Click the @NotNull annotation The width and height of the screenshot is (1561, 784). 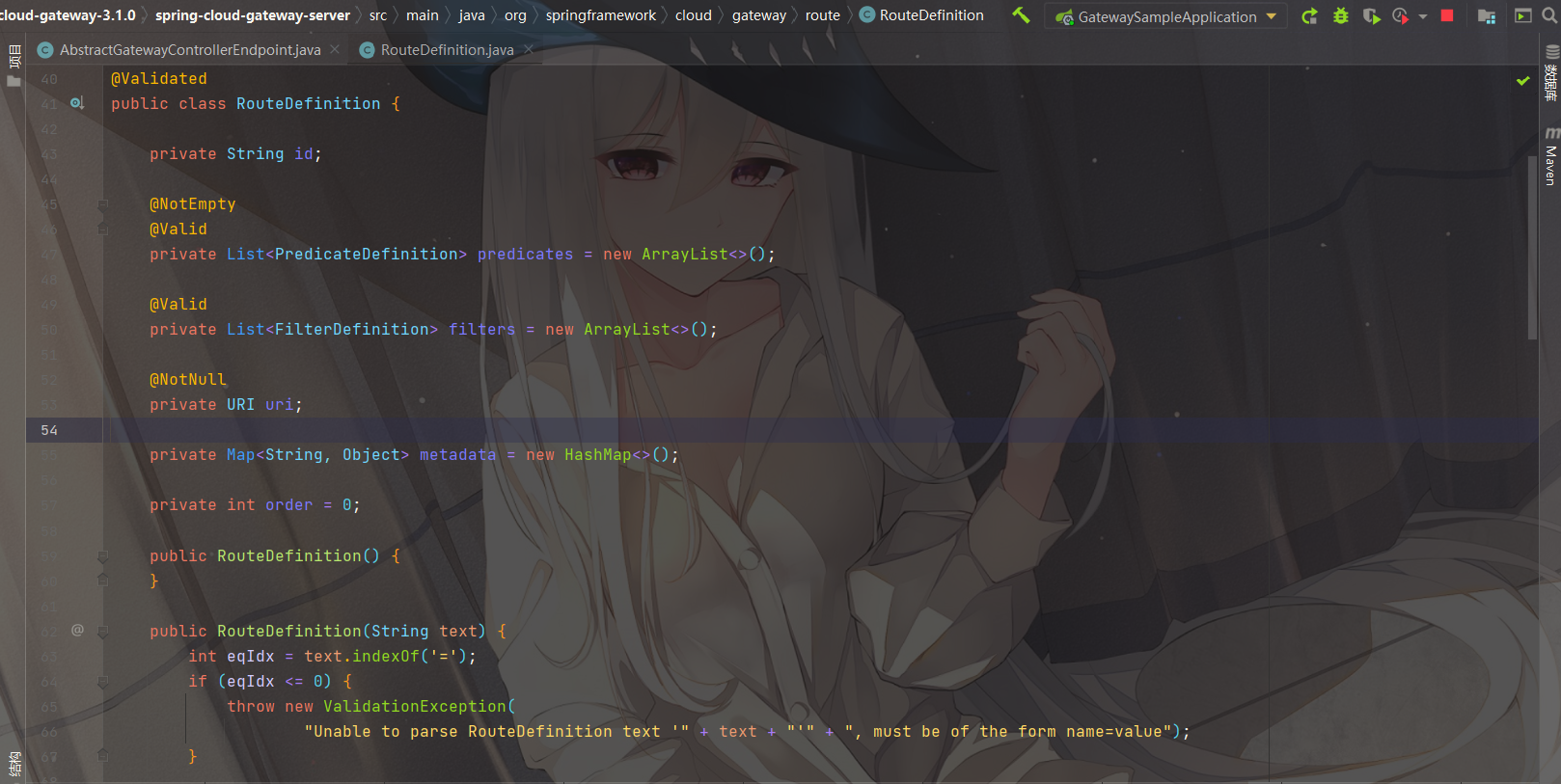(x=188, y=380)
